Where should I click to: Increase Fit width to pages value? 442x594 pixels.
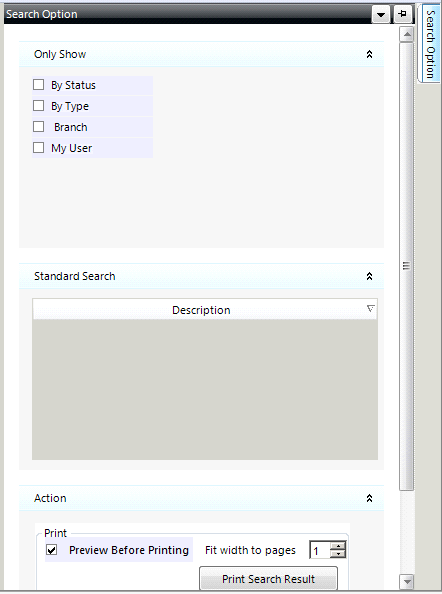coord(338,546)
